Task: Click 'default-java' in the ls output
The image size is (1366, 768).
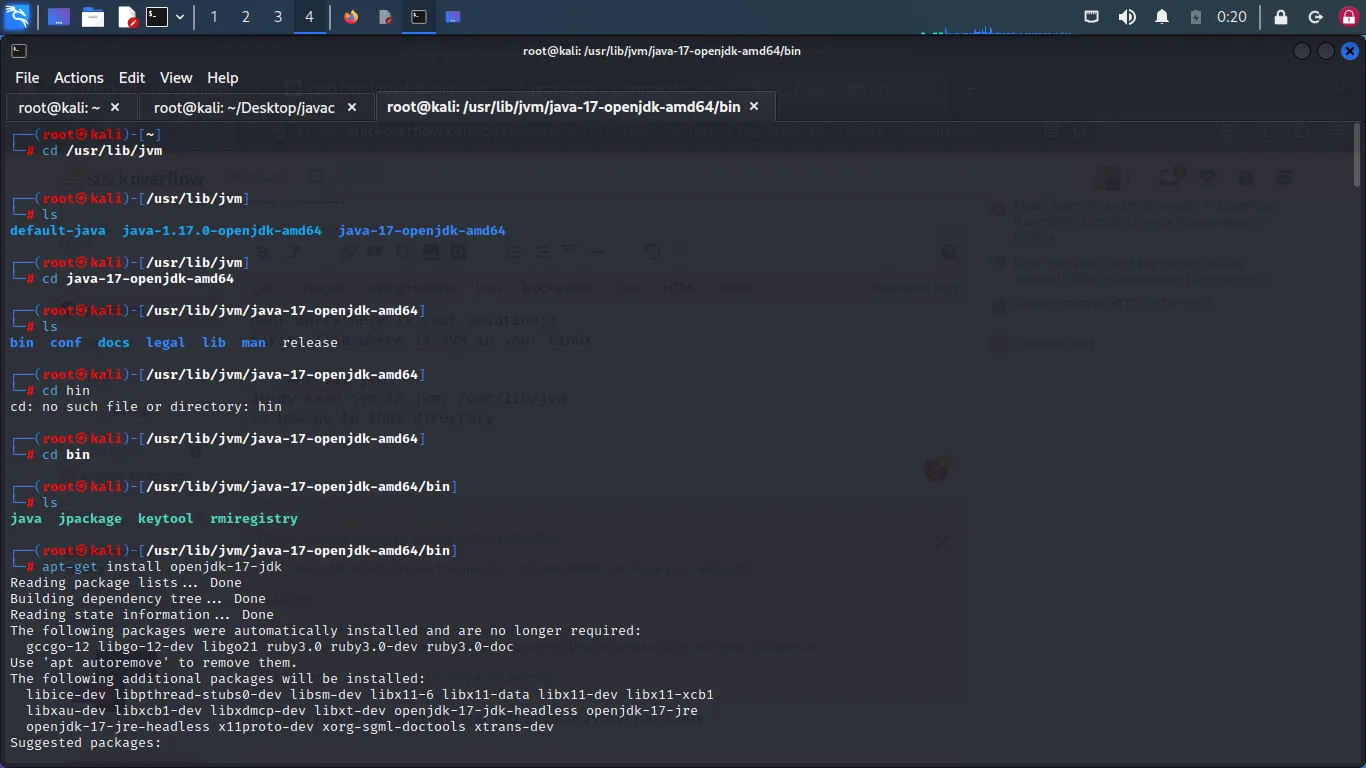Action: (58, 231)
